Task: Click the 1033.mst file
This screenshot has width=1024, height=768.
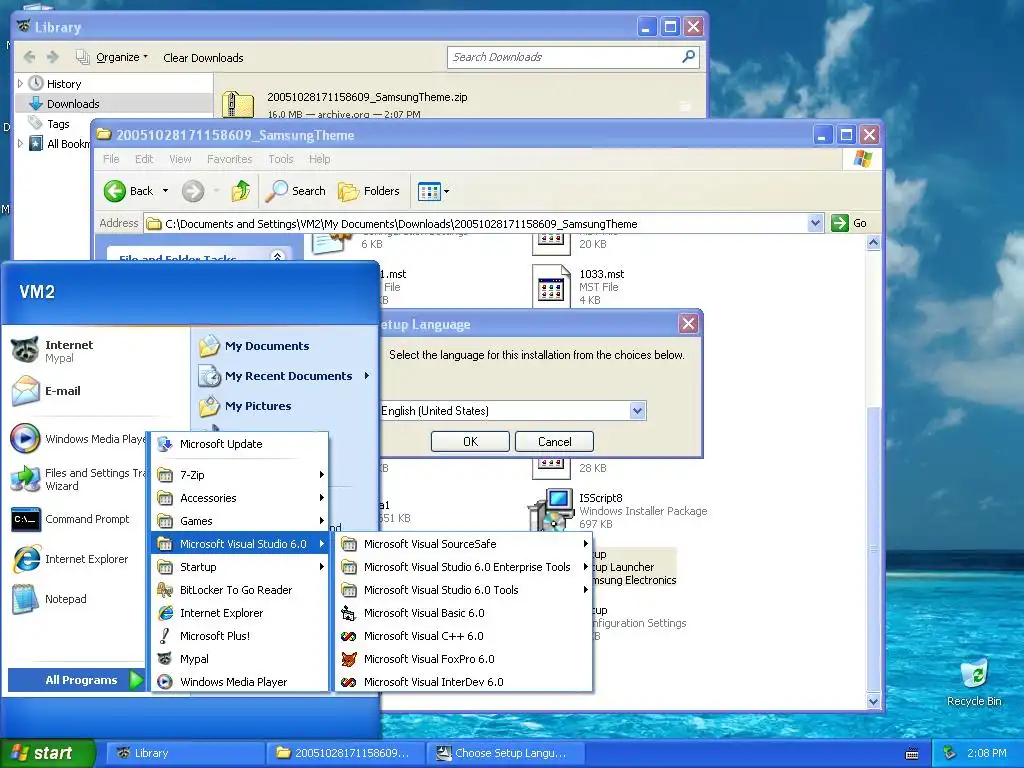Action: point(578,287)
